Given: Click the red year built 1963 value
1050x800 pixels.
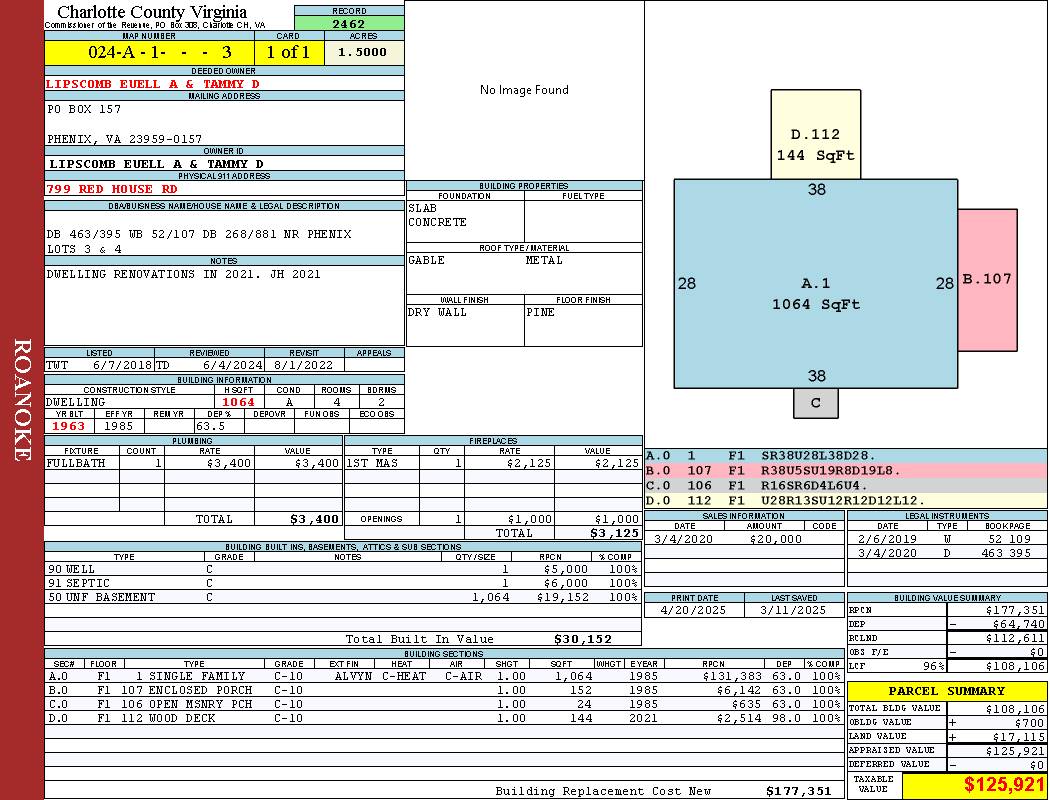Looking at the screenshot, I should tap(69, 426).
